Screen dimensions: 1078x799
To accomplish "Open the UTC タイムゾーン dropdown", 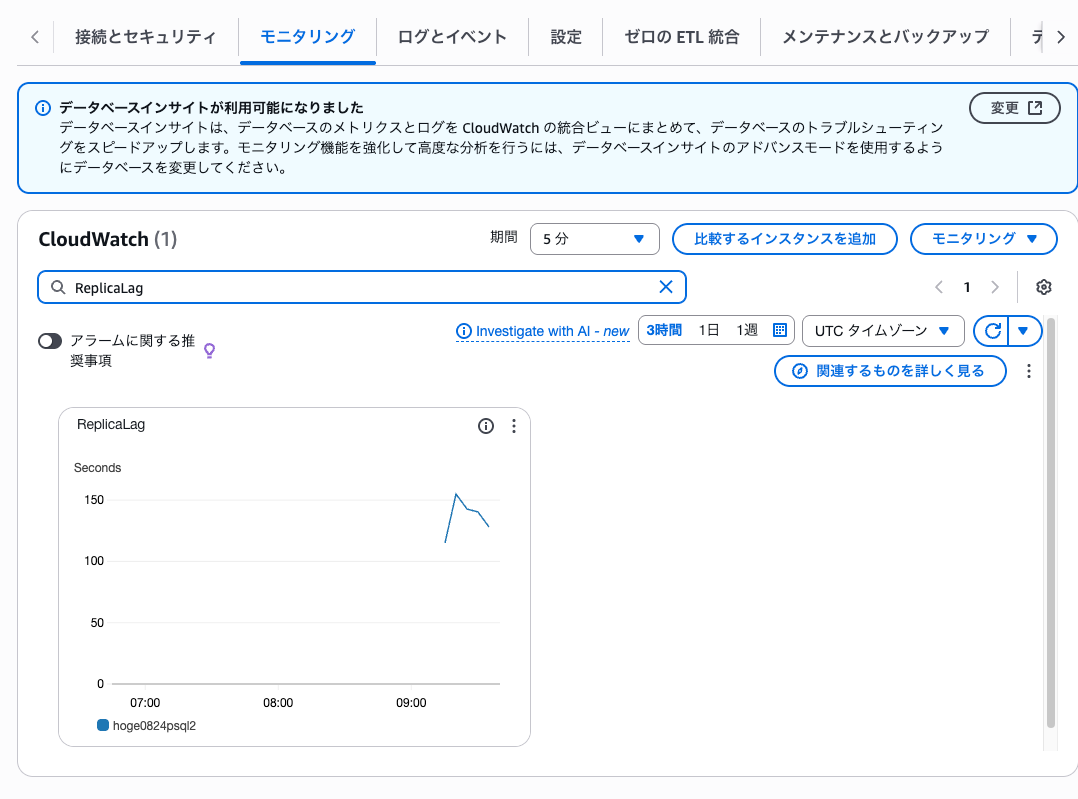I will pyautogui.click(x=883, y=331).
